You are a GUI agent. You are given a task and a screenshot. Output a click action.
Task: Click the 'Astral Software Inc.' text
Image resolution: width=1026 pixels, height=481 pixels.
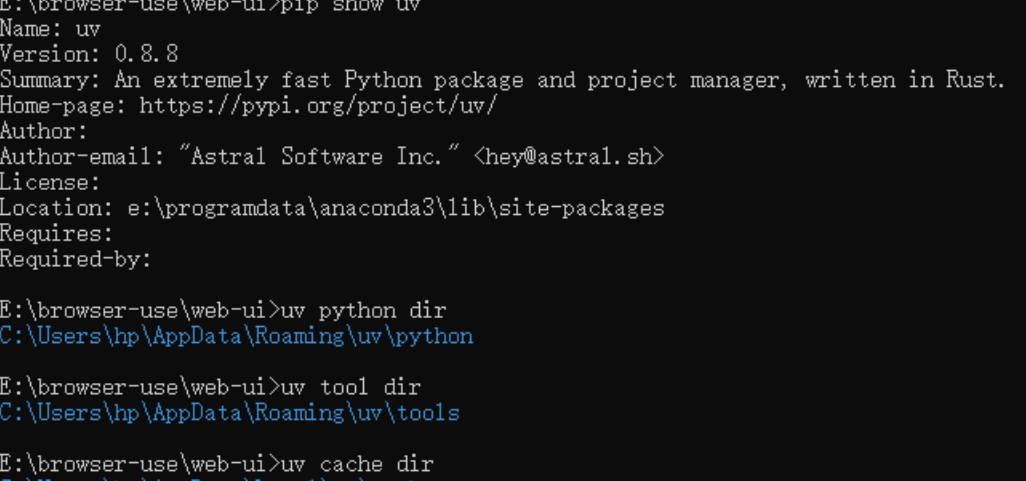pos(317,156)
